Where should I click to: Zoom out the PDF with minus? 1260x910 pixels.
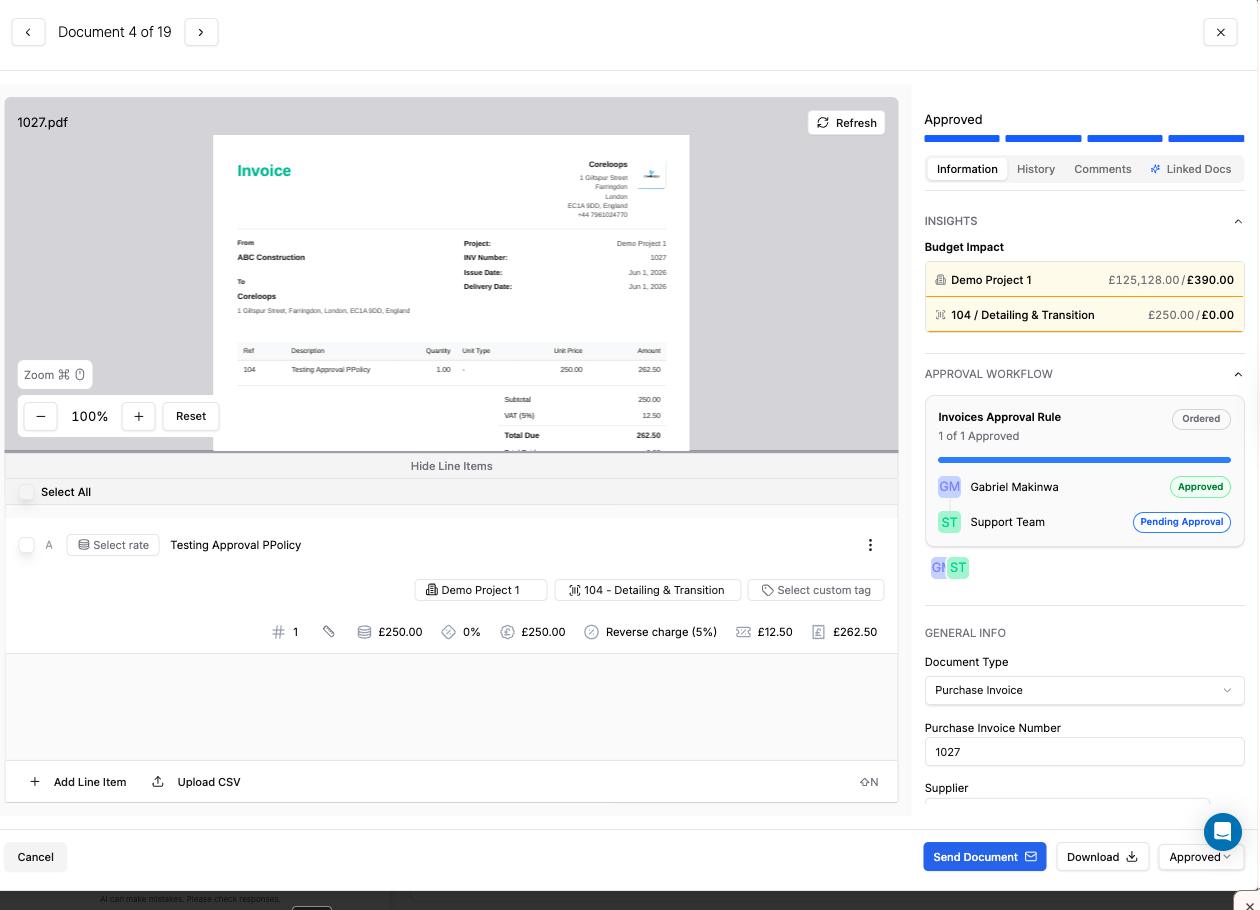click(x=40, y=416)
